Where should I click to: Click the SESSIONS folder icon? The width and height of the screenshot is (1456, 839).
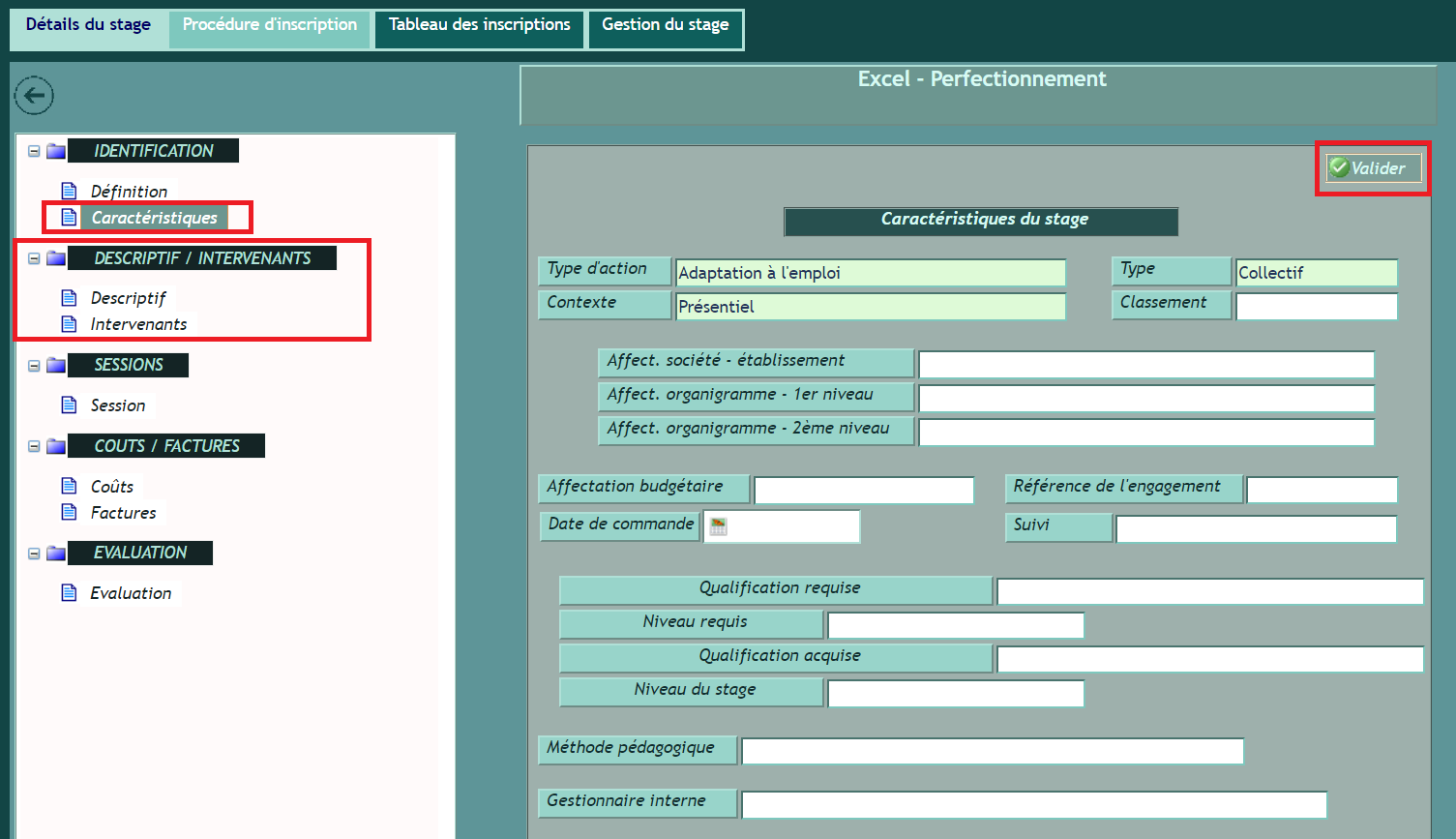pyautogui.click(x=56, y=365)
